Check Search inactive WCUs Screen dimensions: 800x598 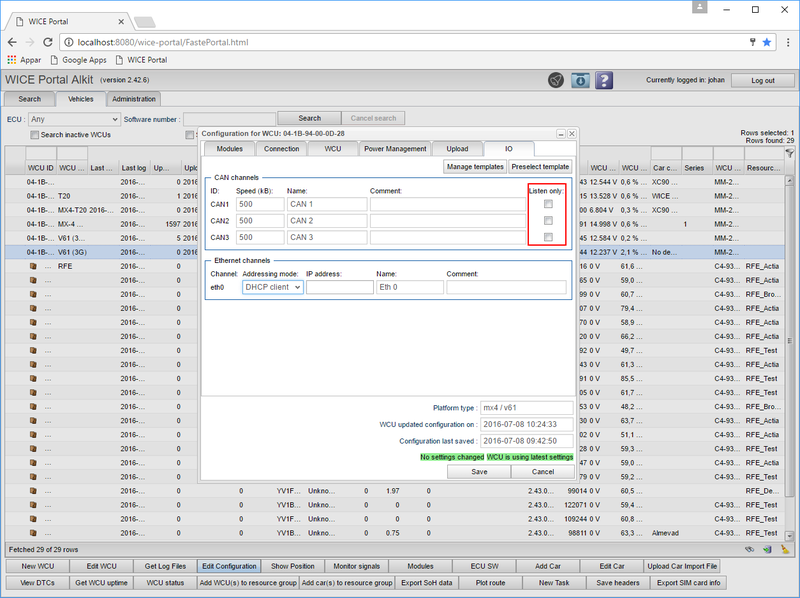click(35, 135)
